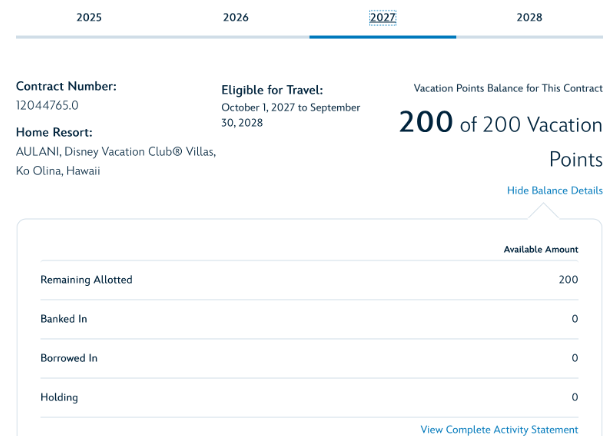The height and width of the screenshot is (436, 612).
Task: Go to the 2028 use year tab
Action: (529, 18)
